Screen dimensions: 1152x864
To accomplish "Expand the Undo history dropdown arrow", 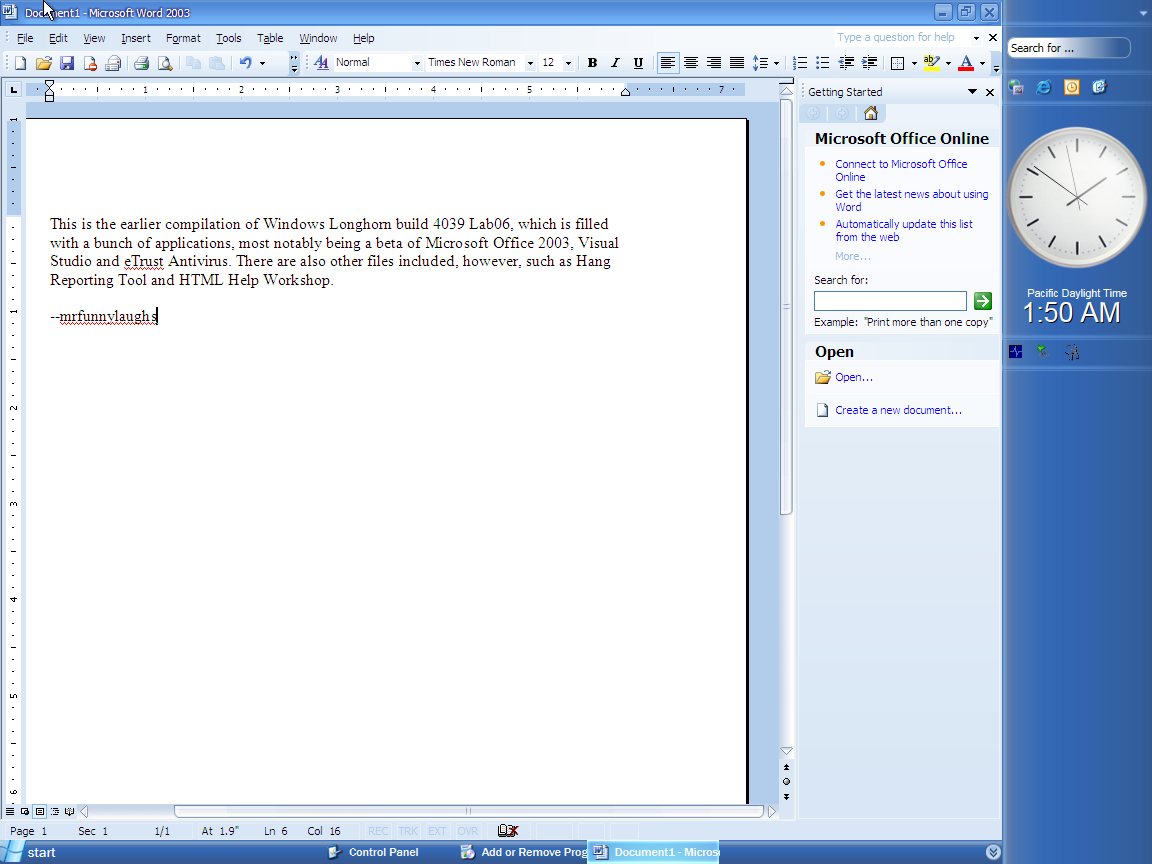I will [262, 63].
